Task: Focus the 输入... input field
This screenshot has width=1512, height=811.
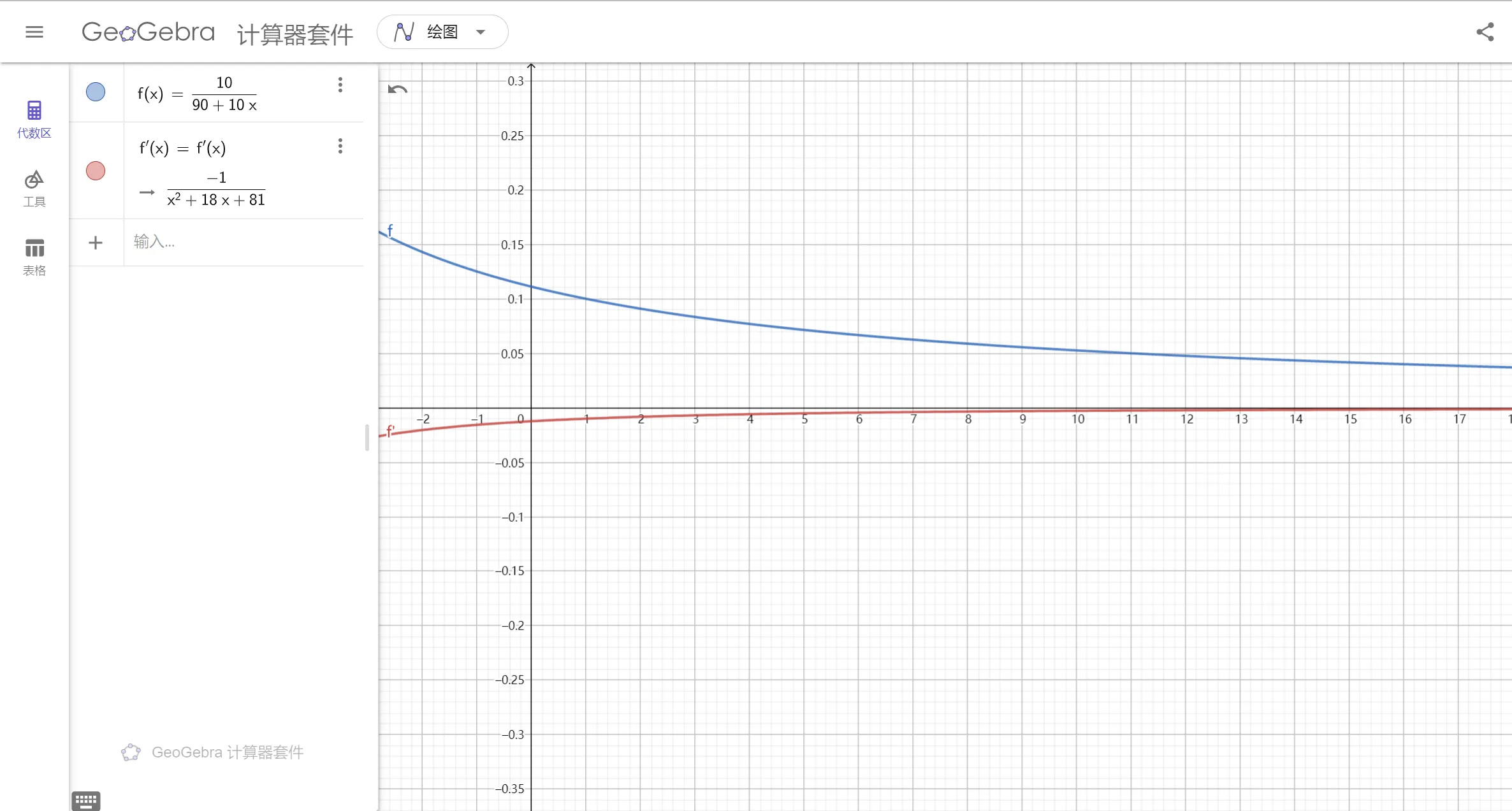Action: (x=244, y=242)
